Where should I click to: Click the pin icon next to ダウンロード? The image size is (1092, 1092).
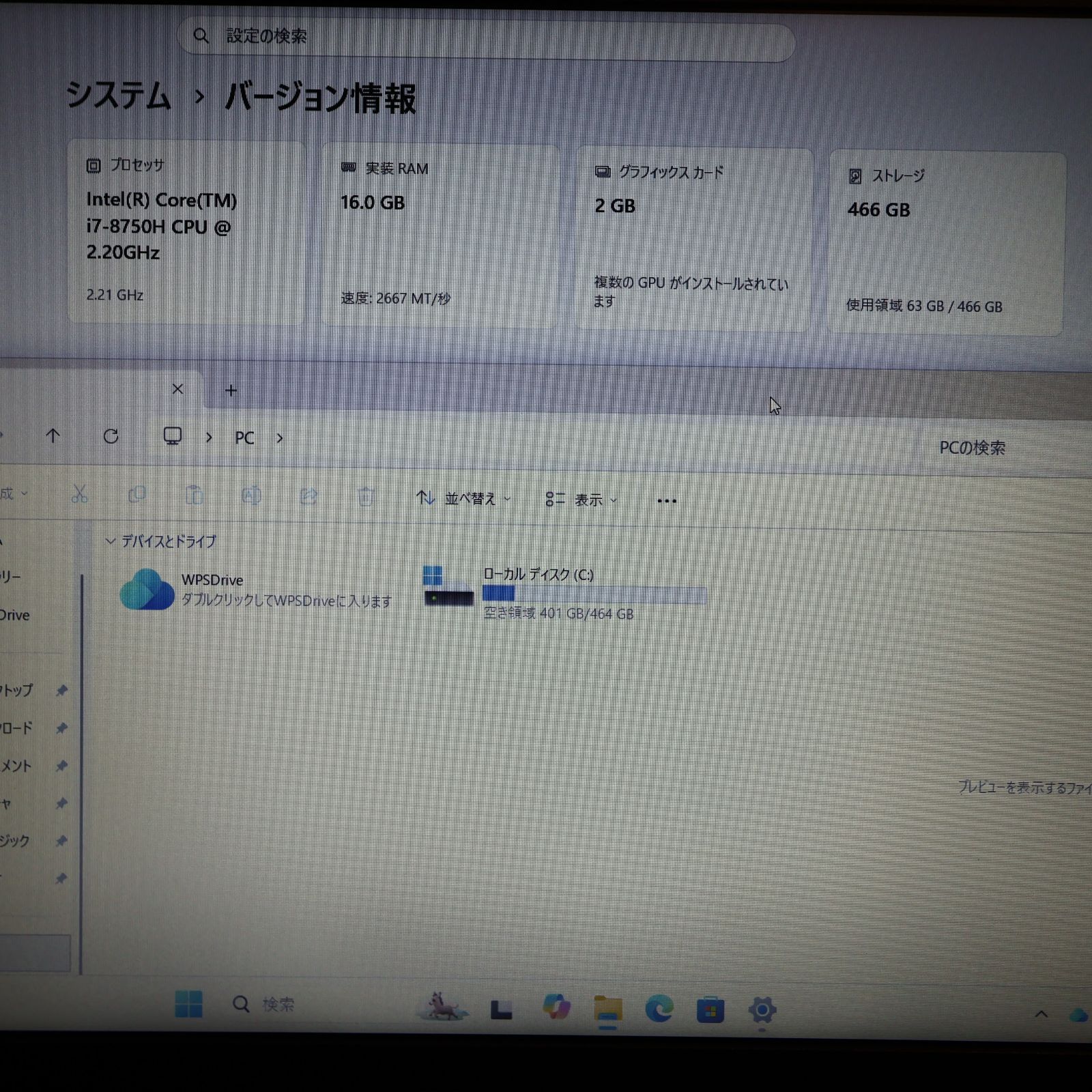[61, 728]
